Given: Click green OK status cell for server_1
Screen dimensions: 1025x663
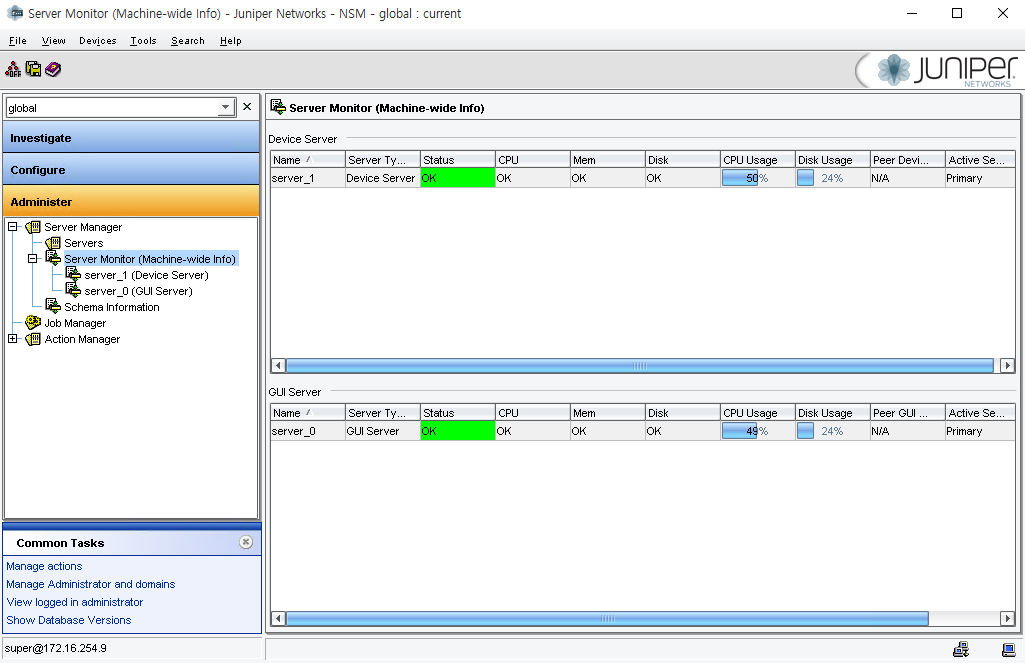Looking at the screenshot, I should point(458,178).
